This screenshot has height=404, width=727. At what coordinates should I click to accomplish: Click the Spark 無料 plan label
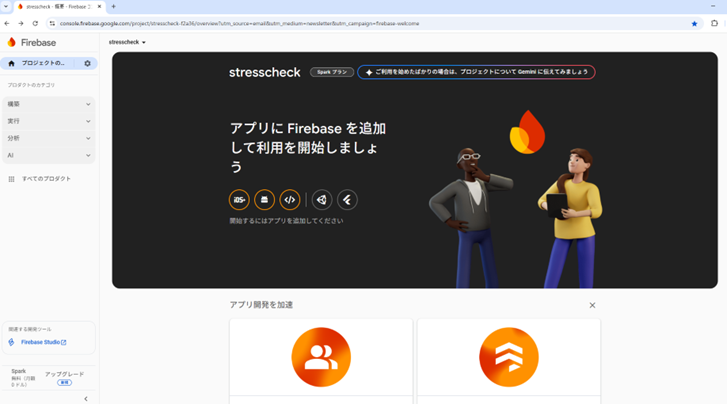tap(22, 378)
